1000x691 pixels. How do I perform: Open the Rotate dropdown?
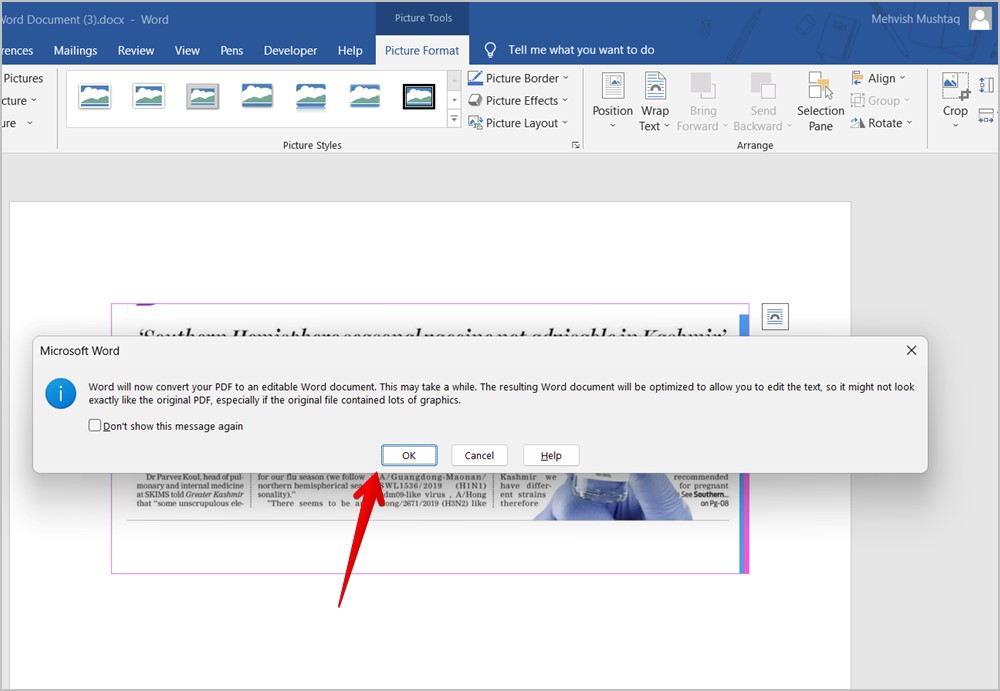click(x=881, y=123)
